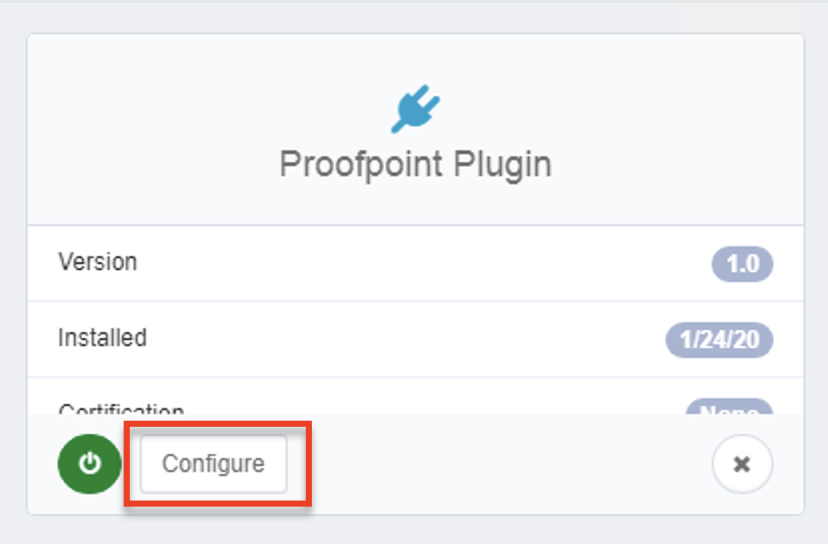This screenshot has width=828, height=544.
Task: Click the gray page background above the card
Action: 414,16
